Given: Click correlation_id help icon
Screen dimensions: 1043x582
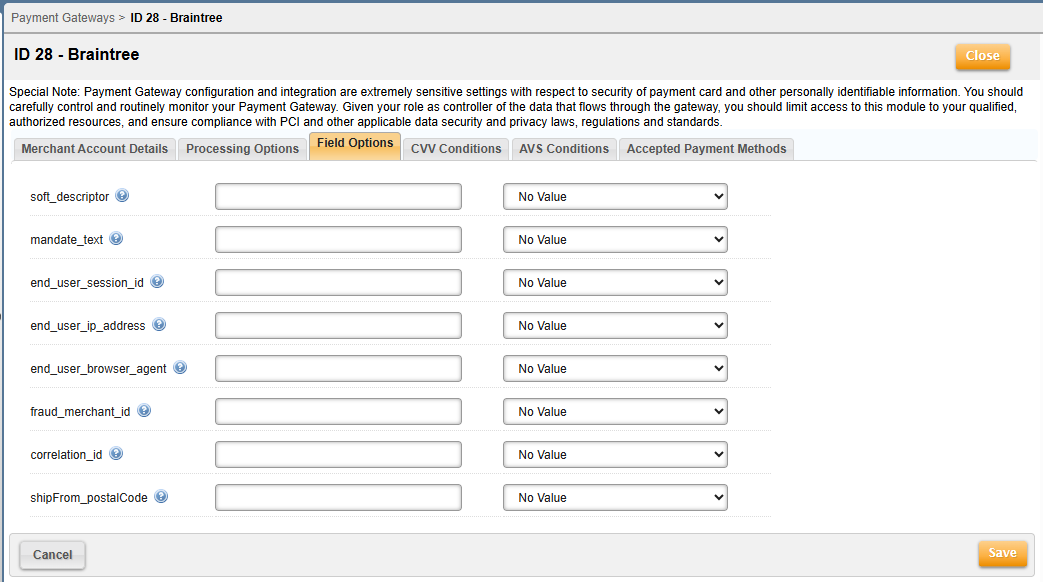Looking at the screenshot, I should coord(116,454).
